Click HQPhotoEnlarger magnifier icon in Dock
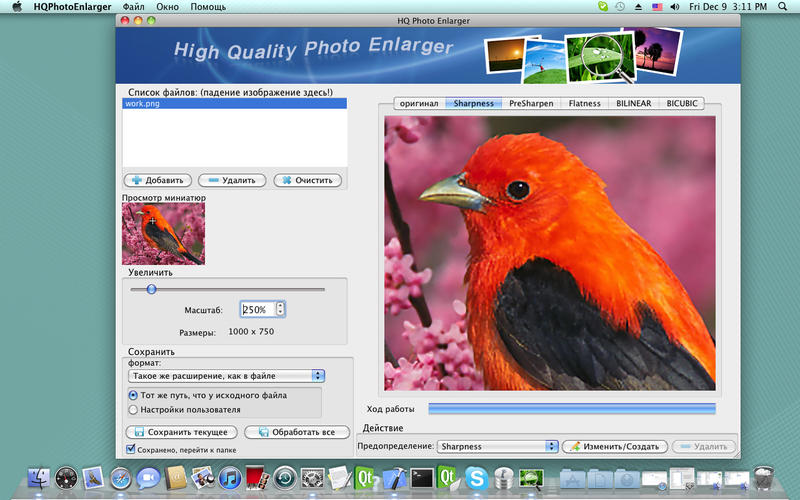Image resolution: width=800 pixels, height=500 pixels. tap(531, 479)
